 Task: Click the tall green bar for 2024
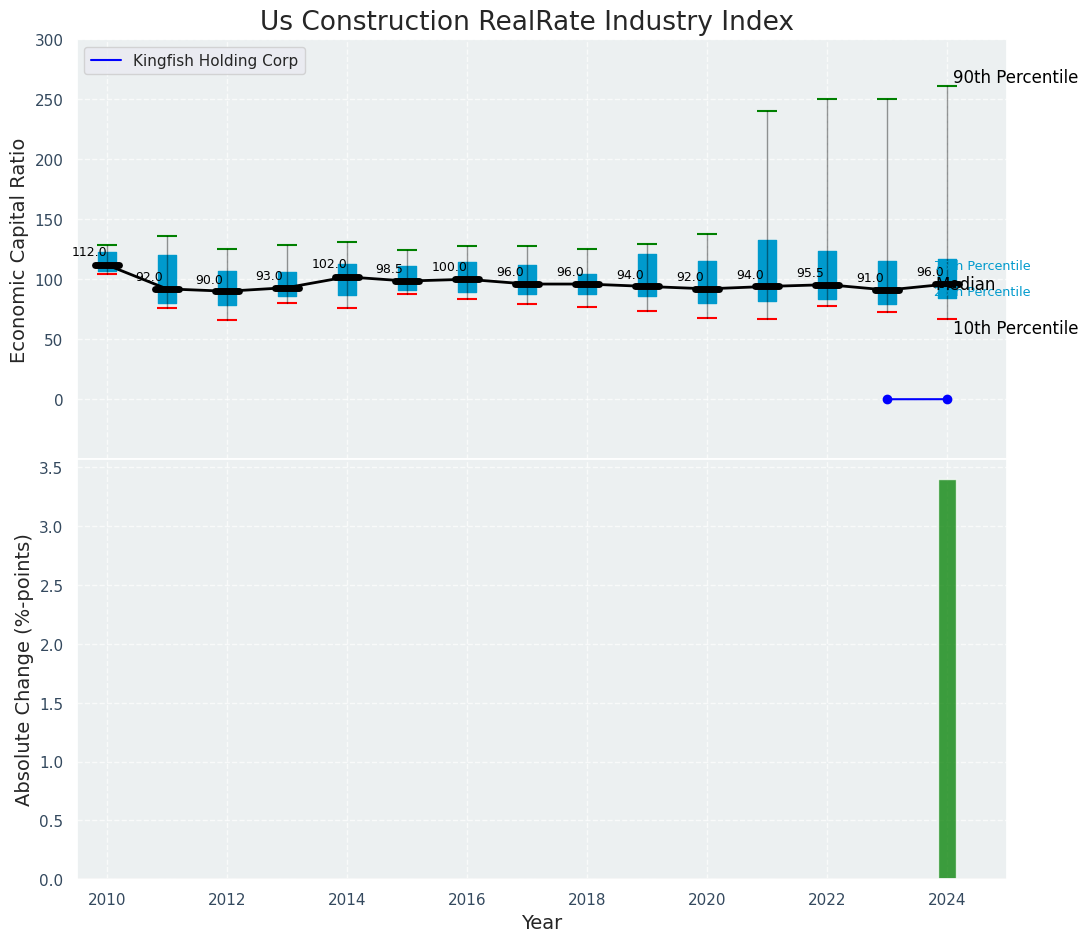[947, 679]
